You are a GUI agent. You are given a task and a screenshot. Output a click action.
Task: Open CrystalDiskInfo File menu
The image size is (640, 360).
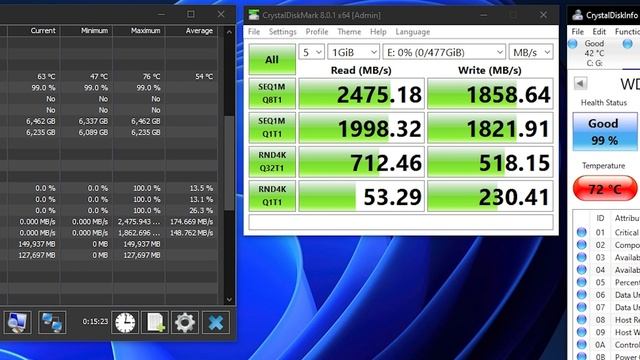tap(577, 32)
